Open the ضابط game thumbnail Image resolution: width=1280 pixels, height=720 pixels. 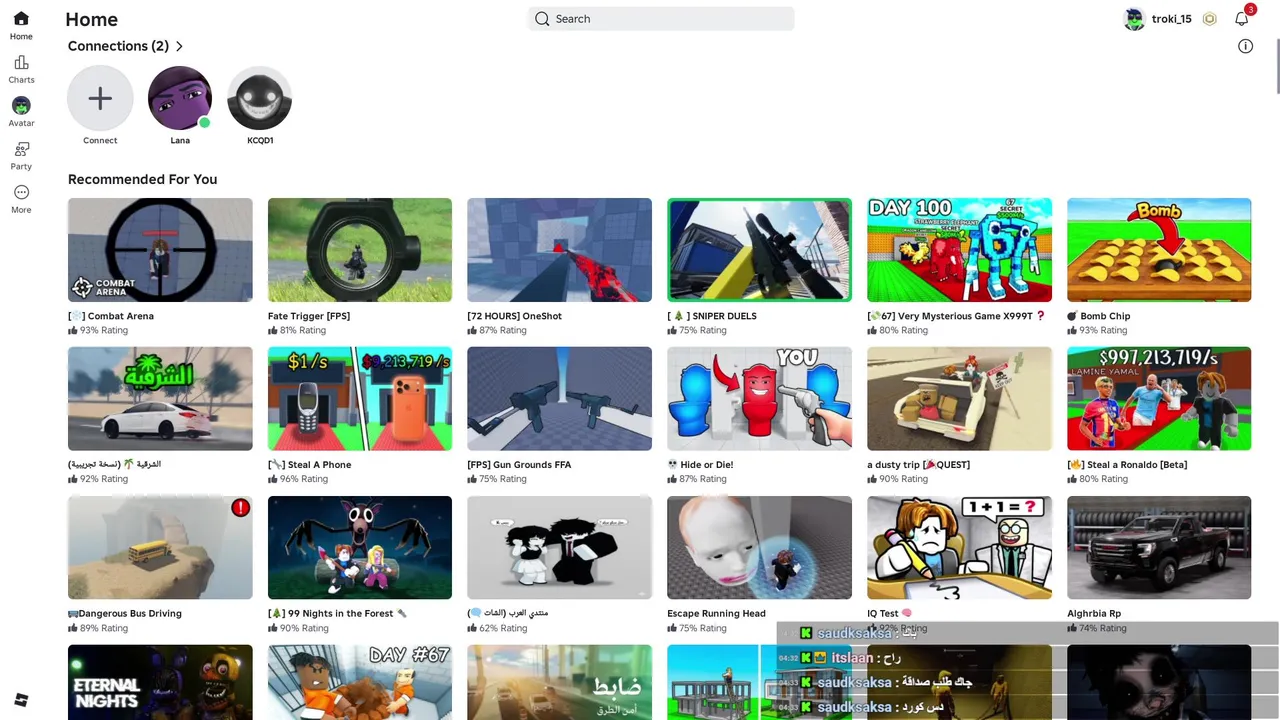(559, 682)
